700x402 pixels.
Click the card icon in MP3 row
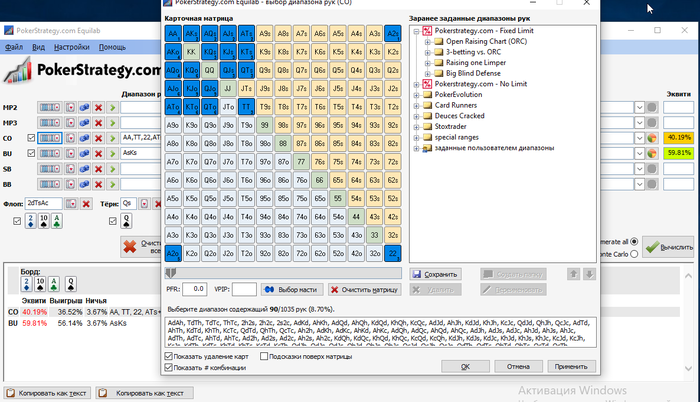coord(70,123)
